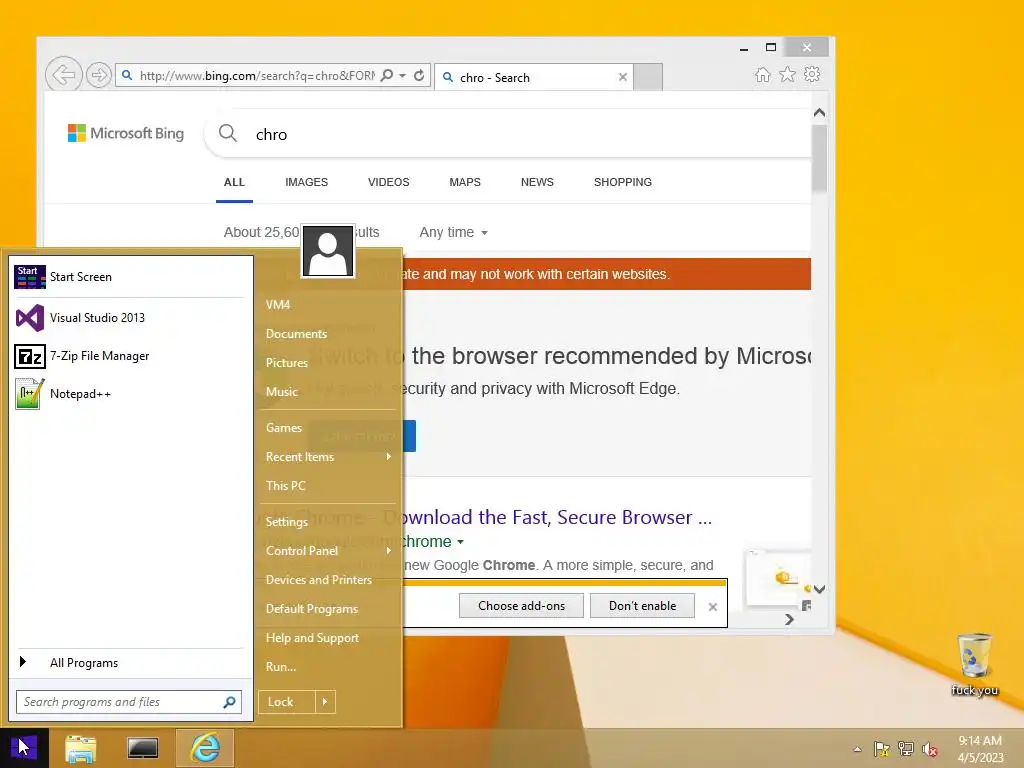Refresh the Bing page
The height and width of the screenshot is (768, 1024).
point(419,76)
